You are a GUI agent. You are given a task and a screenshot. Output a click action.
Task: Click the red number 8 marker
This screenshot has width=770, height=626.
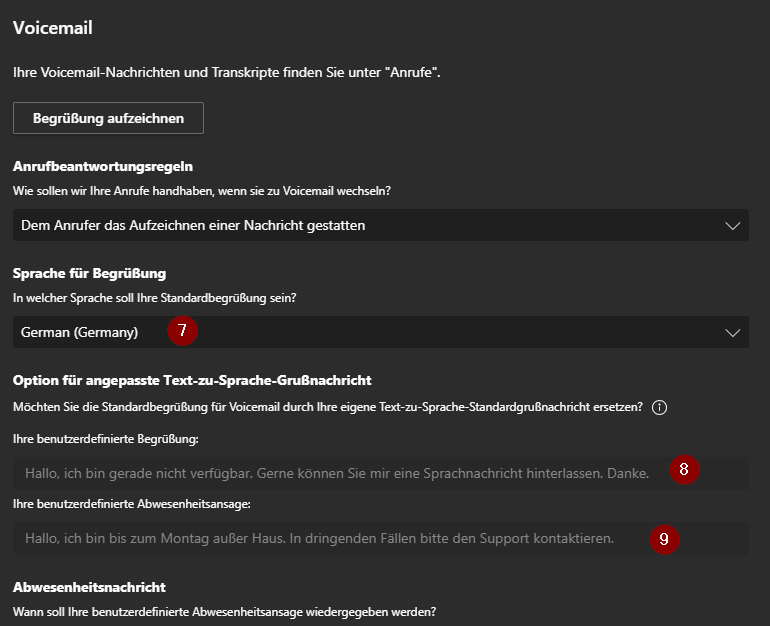tap(684, 470)
